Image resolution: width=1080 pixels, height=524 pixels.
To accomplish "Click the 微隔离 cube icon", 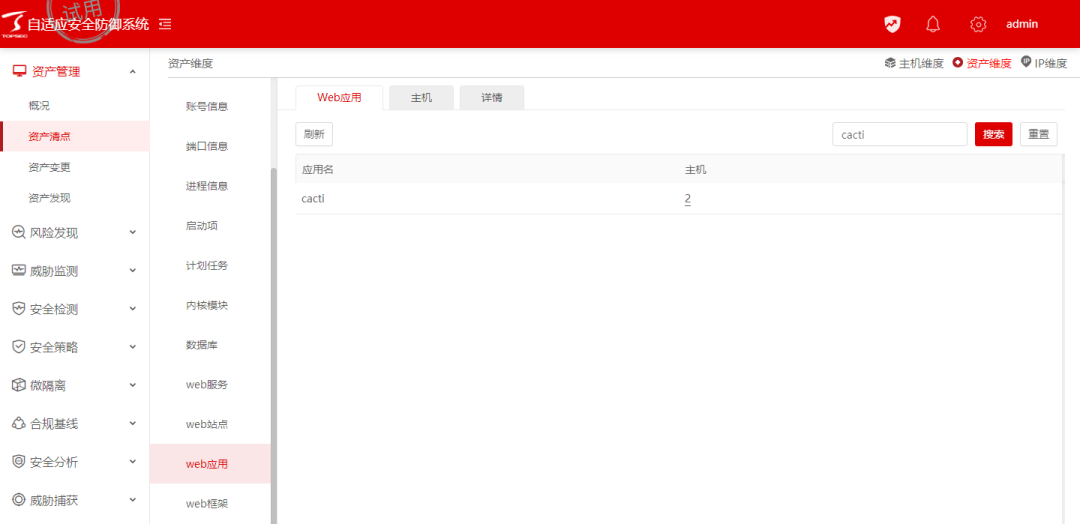I will [18, 385].
